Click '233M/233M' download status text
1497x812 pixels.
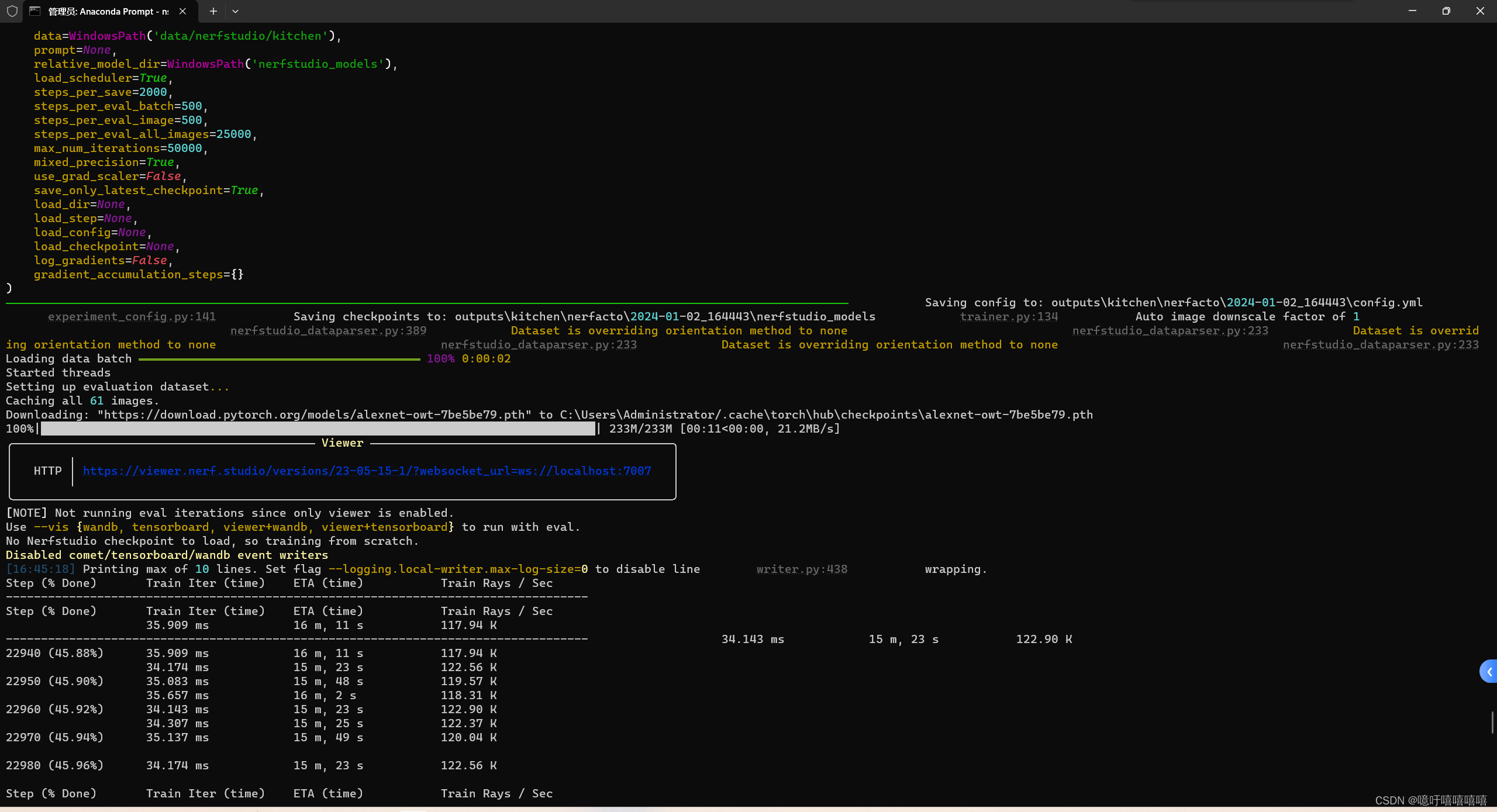click(640, 429)
